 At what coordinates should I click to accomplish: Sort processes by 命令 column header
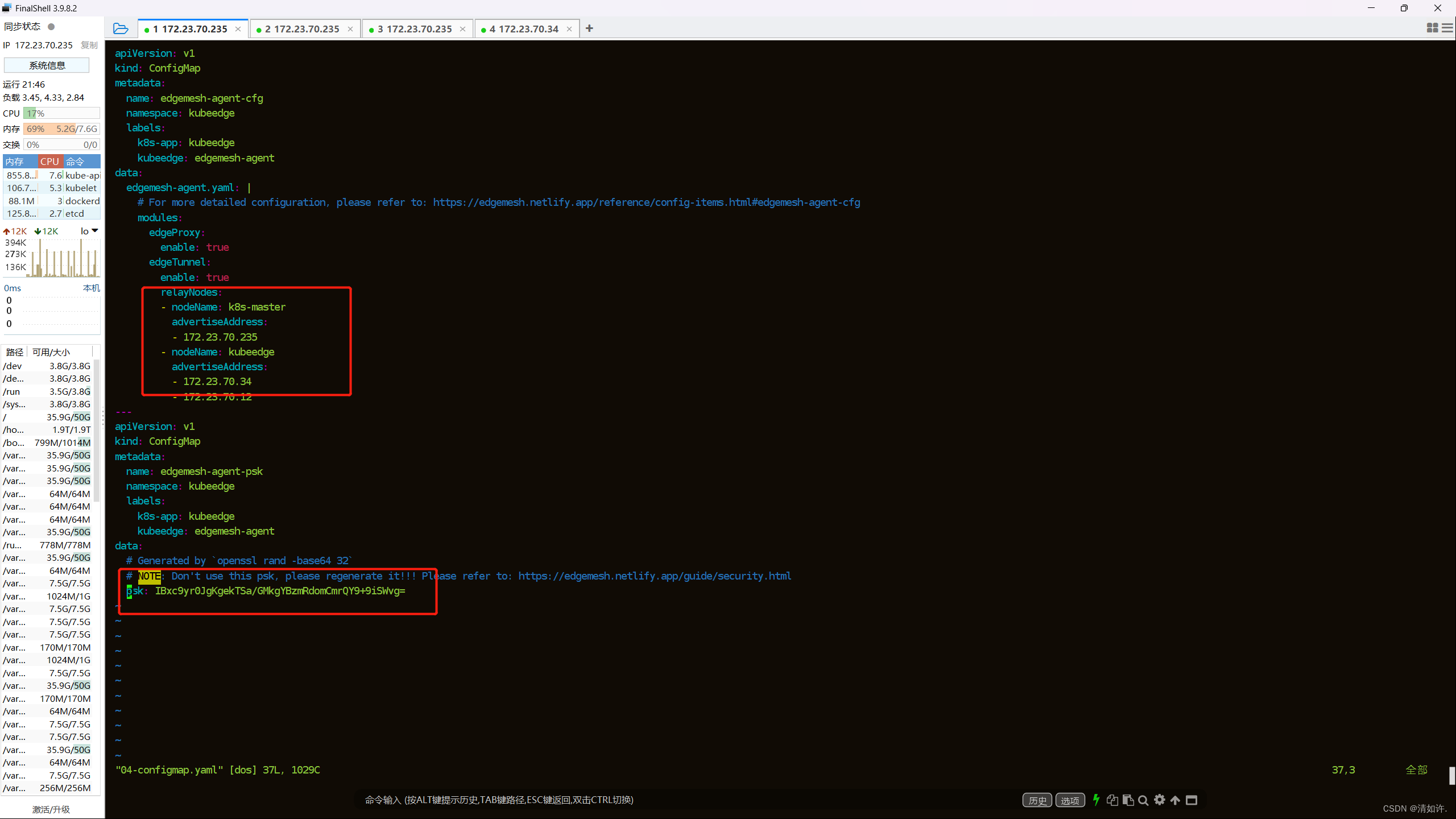(81, 162)
